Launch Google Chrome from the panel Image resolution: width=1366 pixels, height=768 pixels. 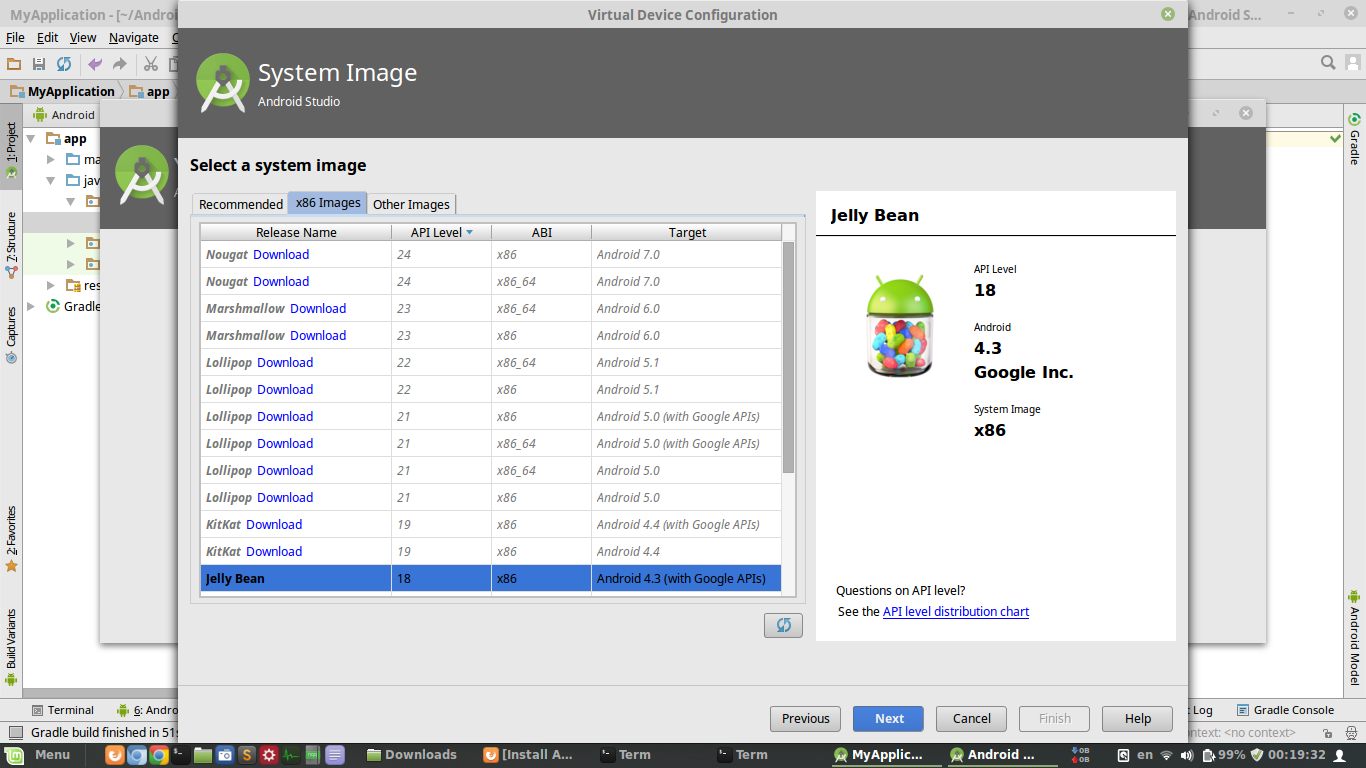tap(159, 755)
